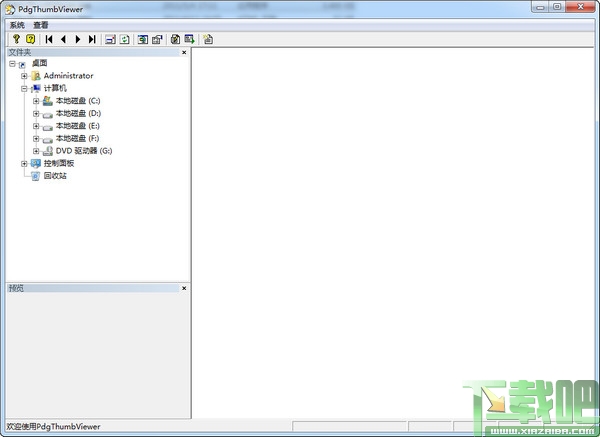The image size is (600, 437).
Task: Go to the next page arrow
Action: click(x=78, y=39)
